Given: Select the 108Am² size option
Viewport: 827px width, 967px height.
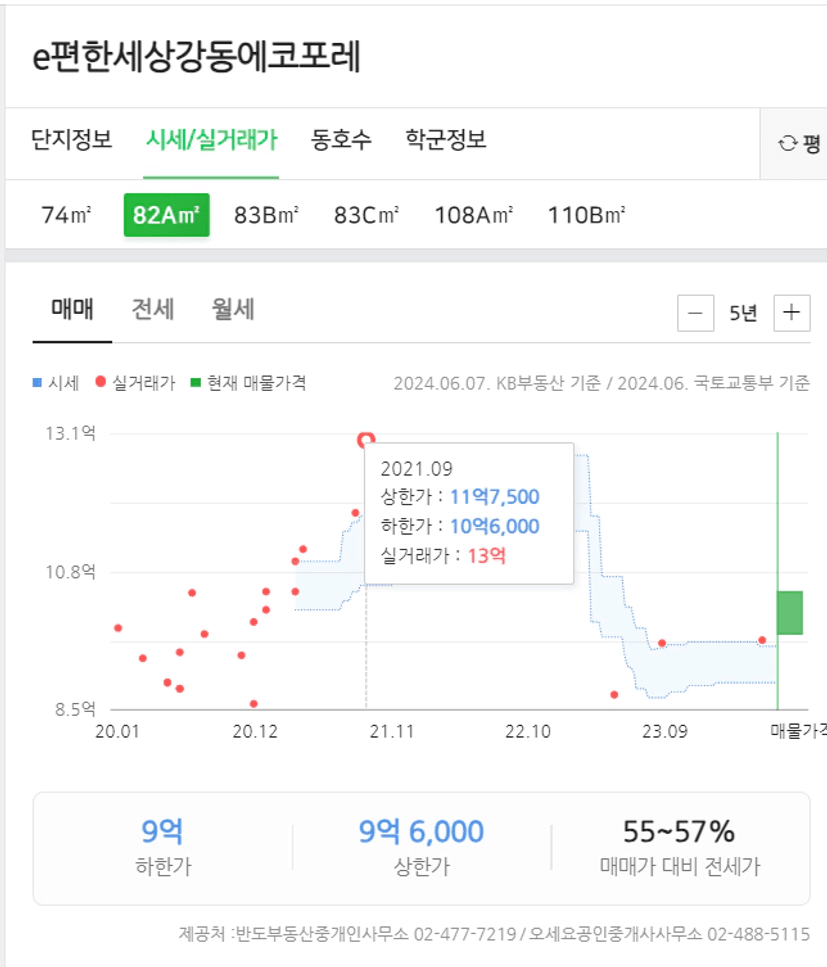Looking at the screenshot, I should [x=474, y=215].
